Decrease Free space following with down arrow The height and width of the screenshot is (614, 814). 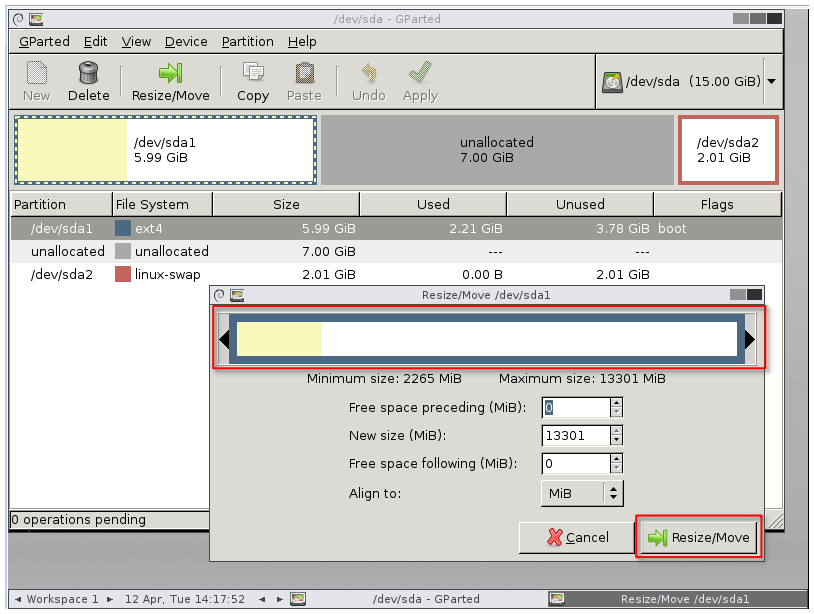616,468
